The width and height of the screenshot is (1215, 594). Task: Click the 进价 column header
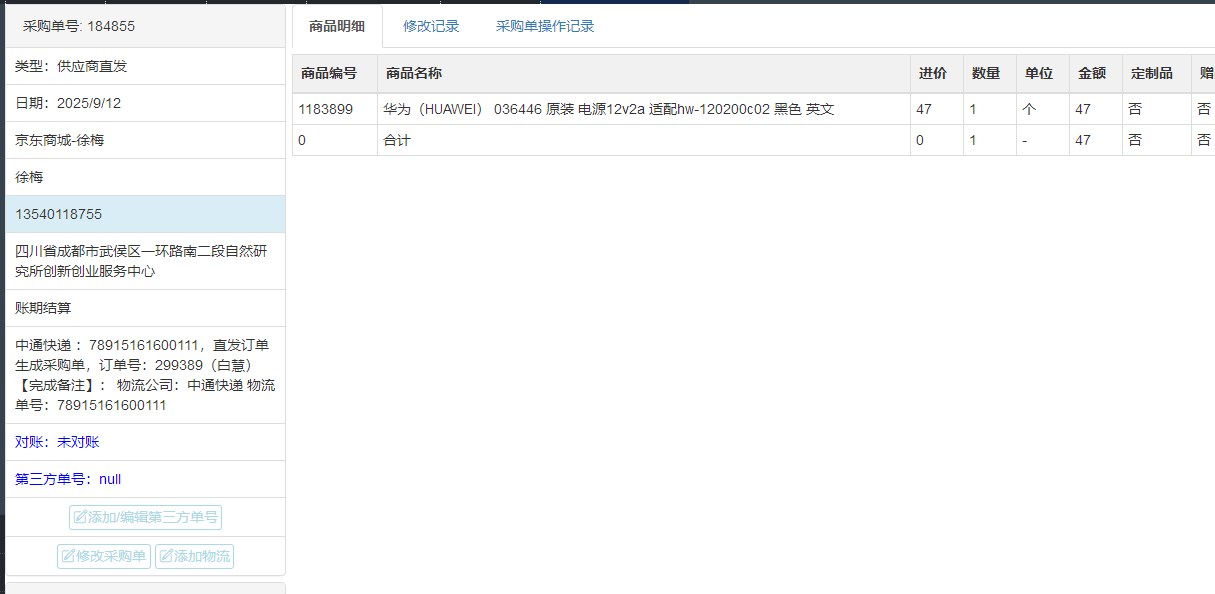[933, 73]
